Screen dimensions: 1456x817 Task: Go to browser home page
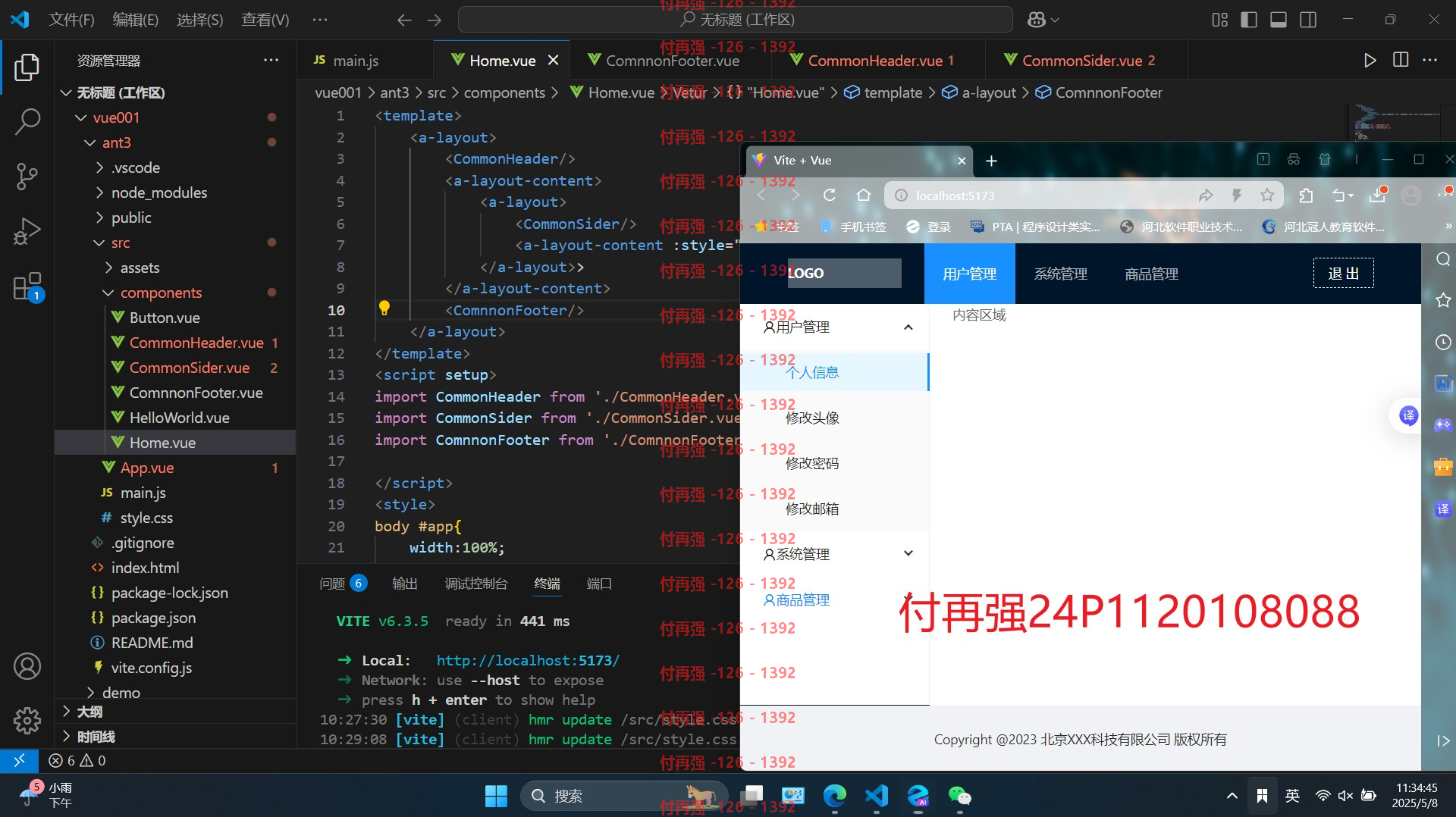point(863,196)
